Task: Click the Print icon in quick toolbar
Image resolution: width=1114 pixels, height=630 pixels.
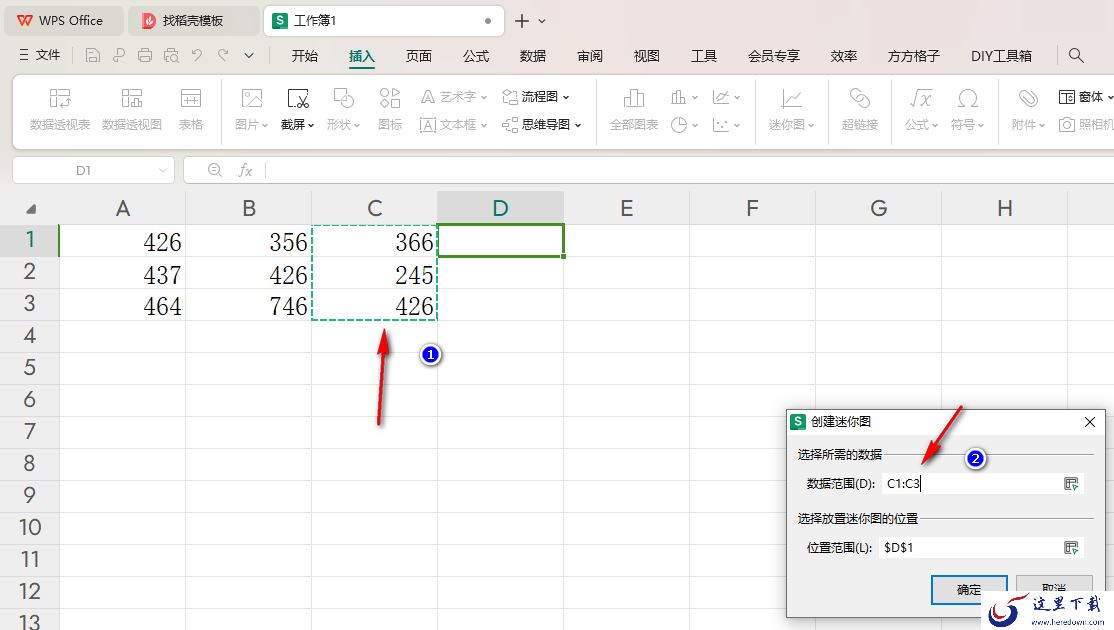Action: pyautogui.click(x=145, y=55)
